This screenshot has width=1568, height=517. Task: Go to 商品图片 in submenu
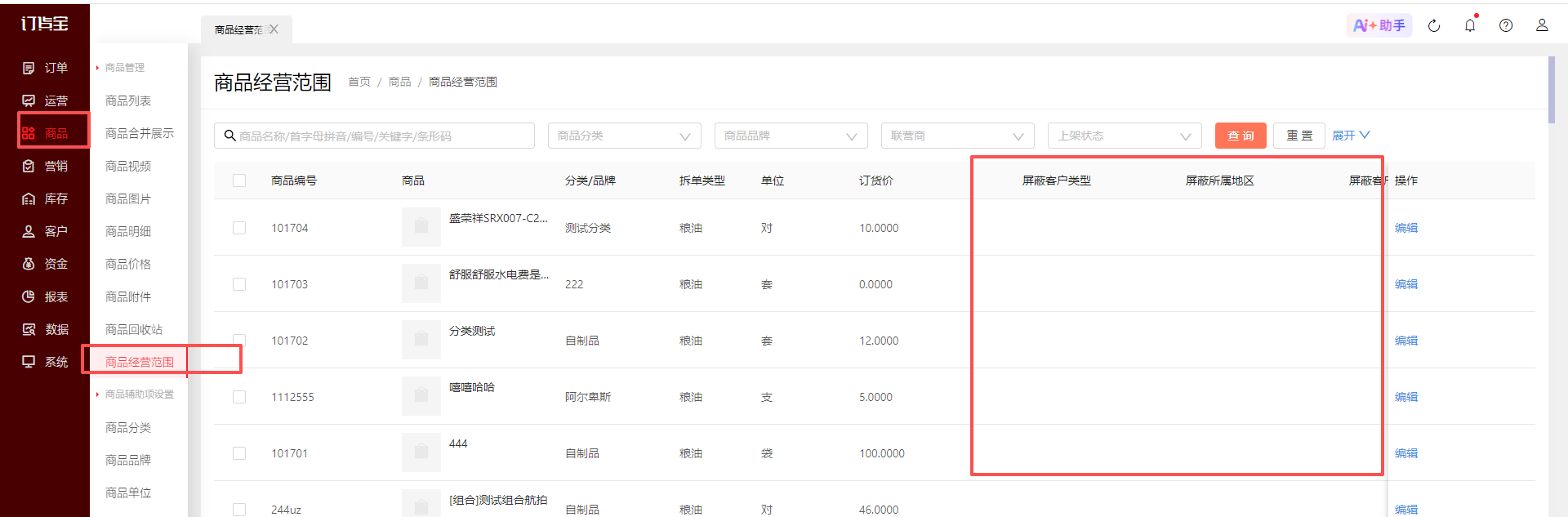click(x=128, y=198)
